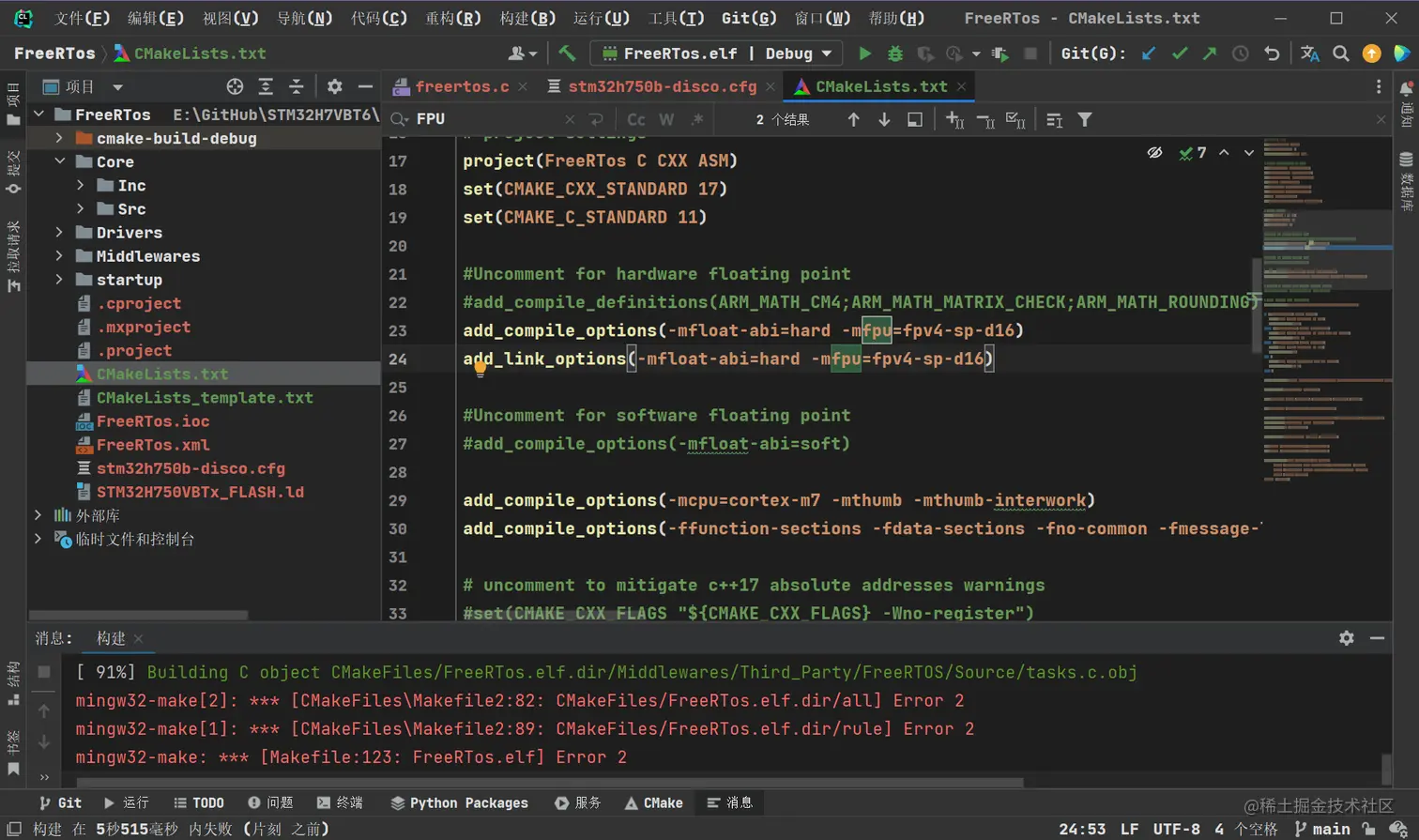Toggle reader mode eye icon in editor
Image resolution: width=1419 pixels, height=840 pixels.
(1155, 152)
